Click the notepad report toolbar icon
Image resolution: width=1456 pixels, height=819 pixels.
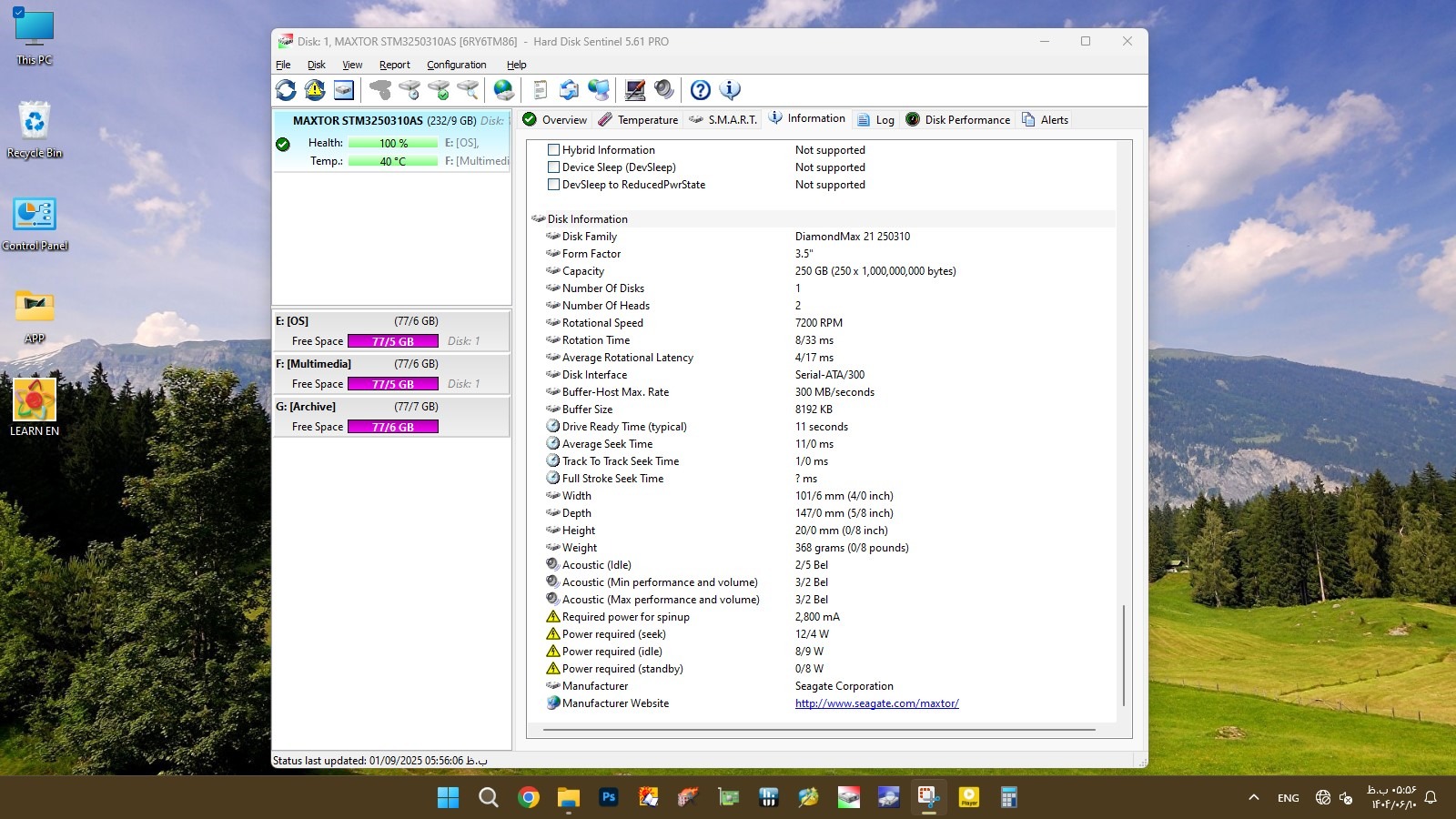[x=540, y=89]
